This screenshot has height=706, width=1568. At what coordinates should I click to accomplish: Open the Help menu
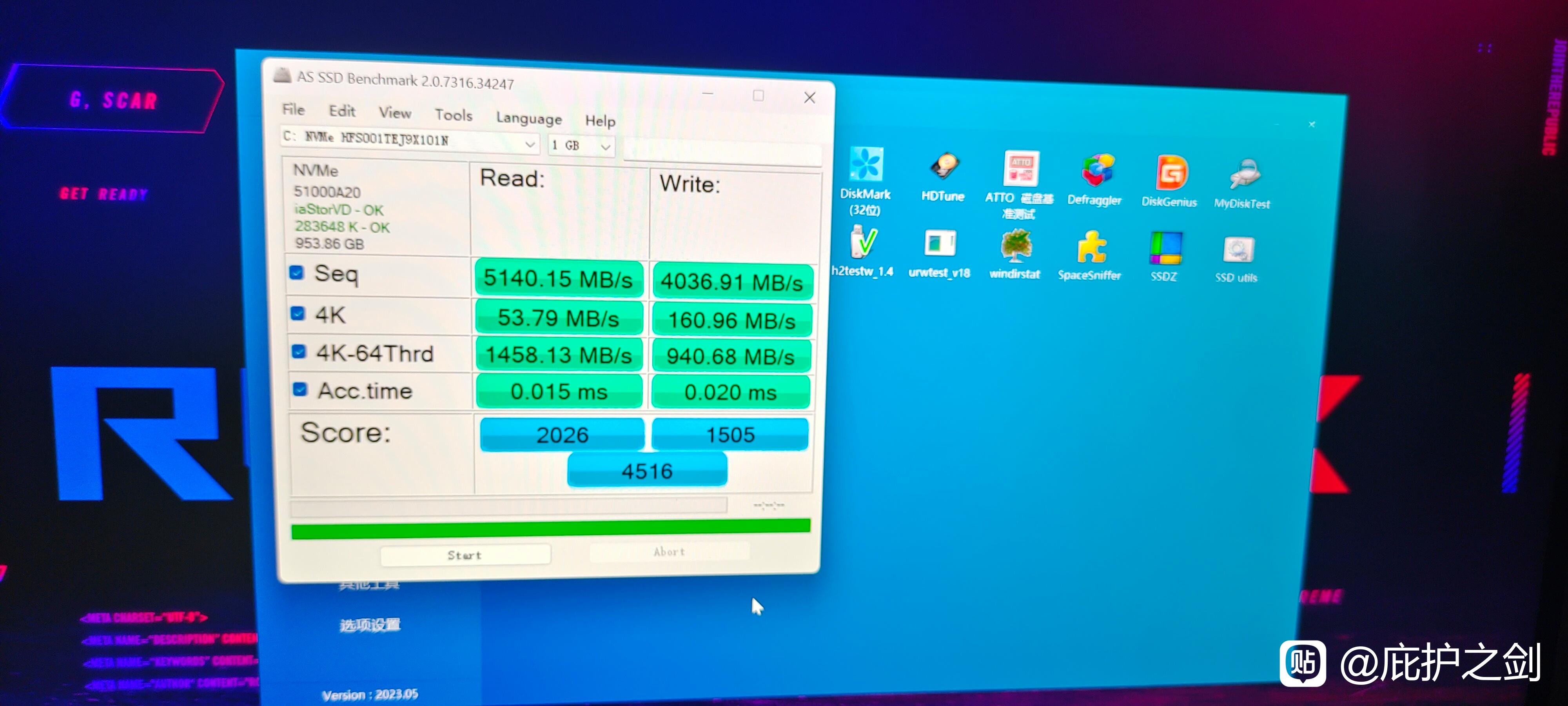click(600, 121)
